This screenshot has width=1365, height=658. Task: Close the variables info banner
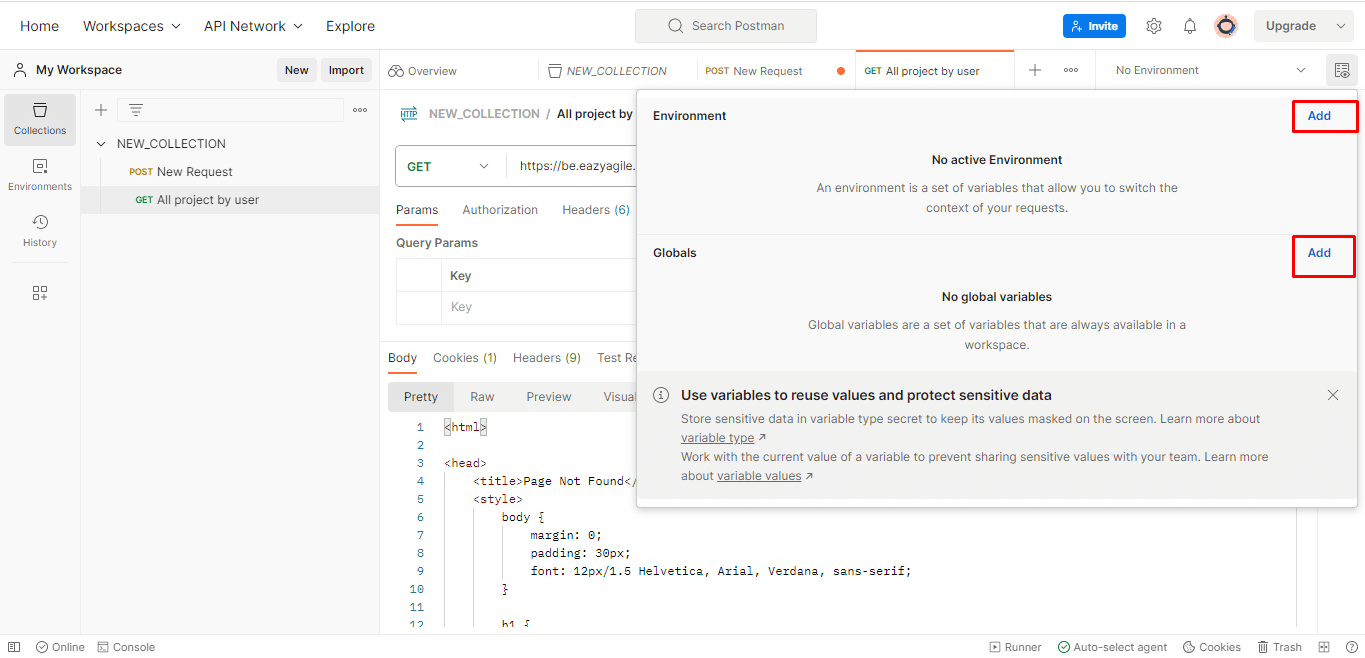(x=1333, y=395)
